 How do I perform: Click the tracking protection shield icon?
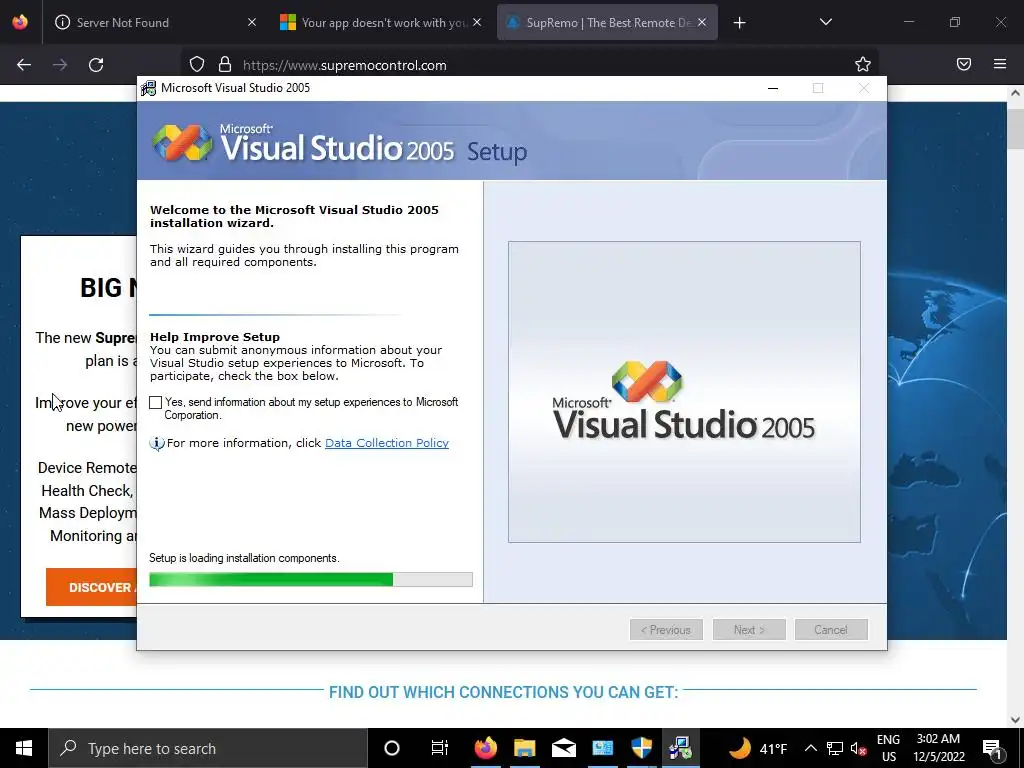(197, 65)
